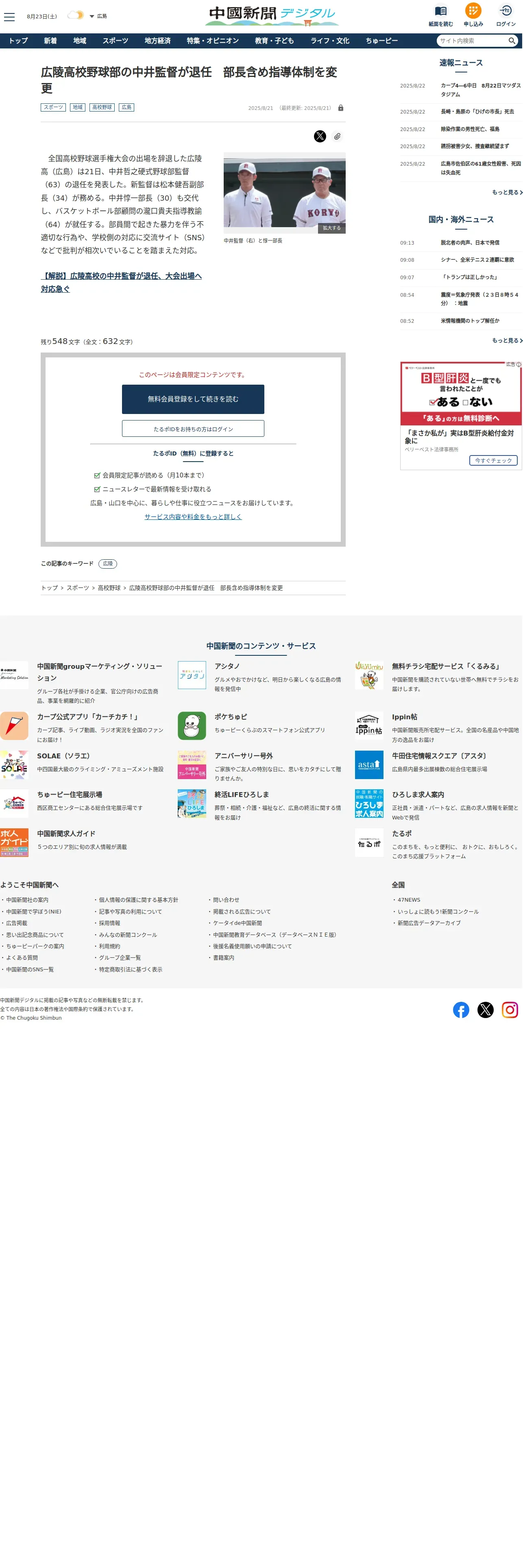Open news item 脱北者の肉声、日本で発信
This screenshot has height=1568, width=523.
(x=470, y=243)
